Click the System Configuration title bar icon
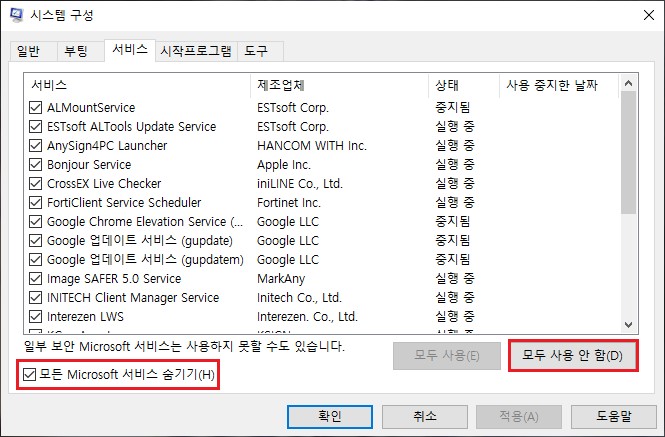The width and height of the screenshot is (665, 437). (x=16, y=15)
